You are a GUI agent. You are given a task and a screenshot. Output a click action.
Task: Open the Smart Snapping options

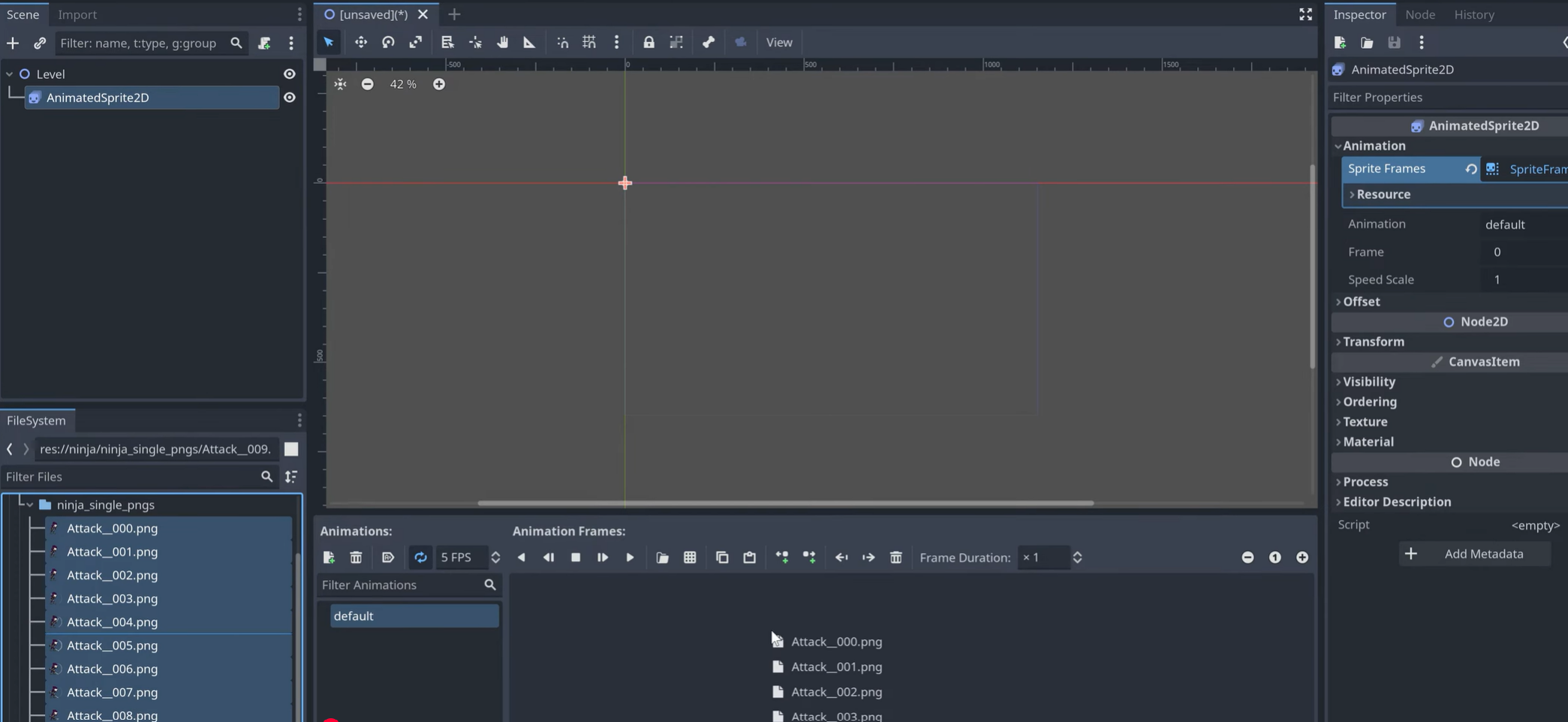pos(562,42)
